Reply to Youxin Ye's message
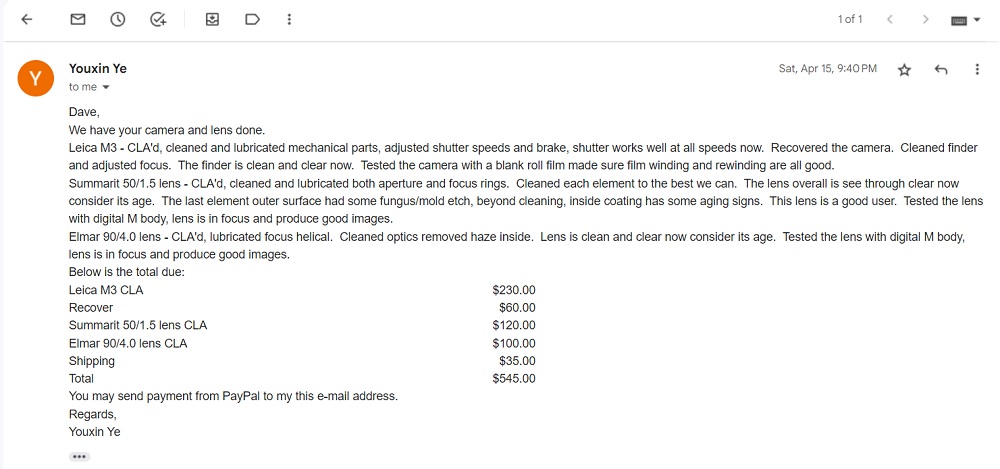The width and height of the screenshot is (1000, 469). point(941,70)
